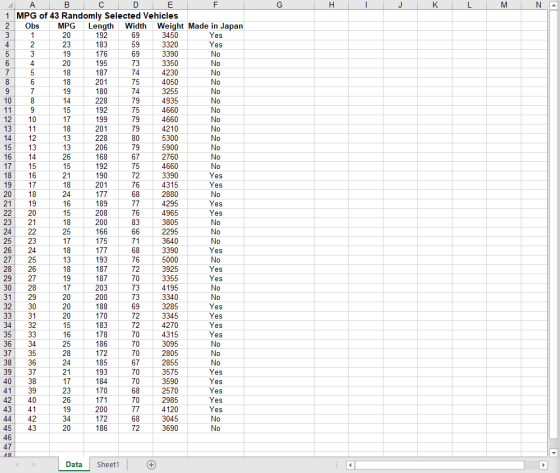560x473 pixels.
Task: Click the next sheet navigation arrow
Action: 34,465
